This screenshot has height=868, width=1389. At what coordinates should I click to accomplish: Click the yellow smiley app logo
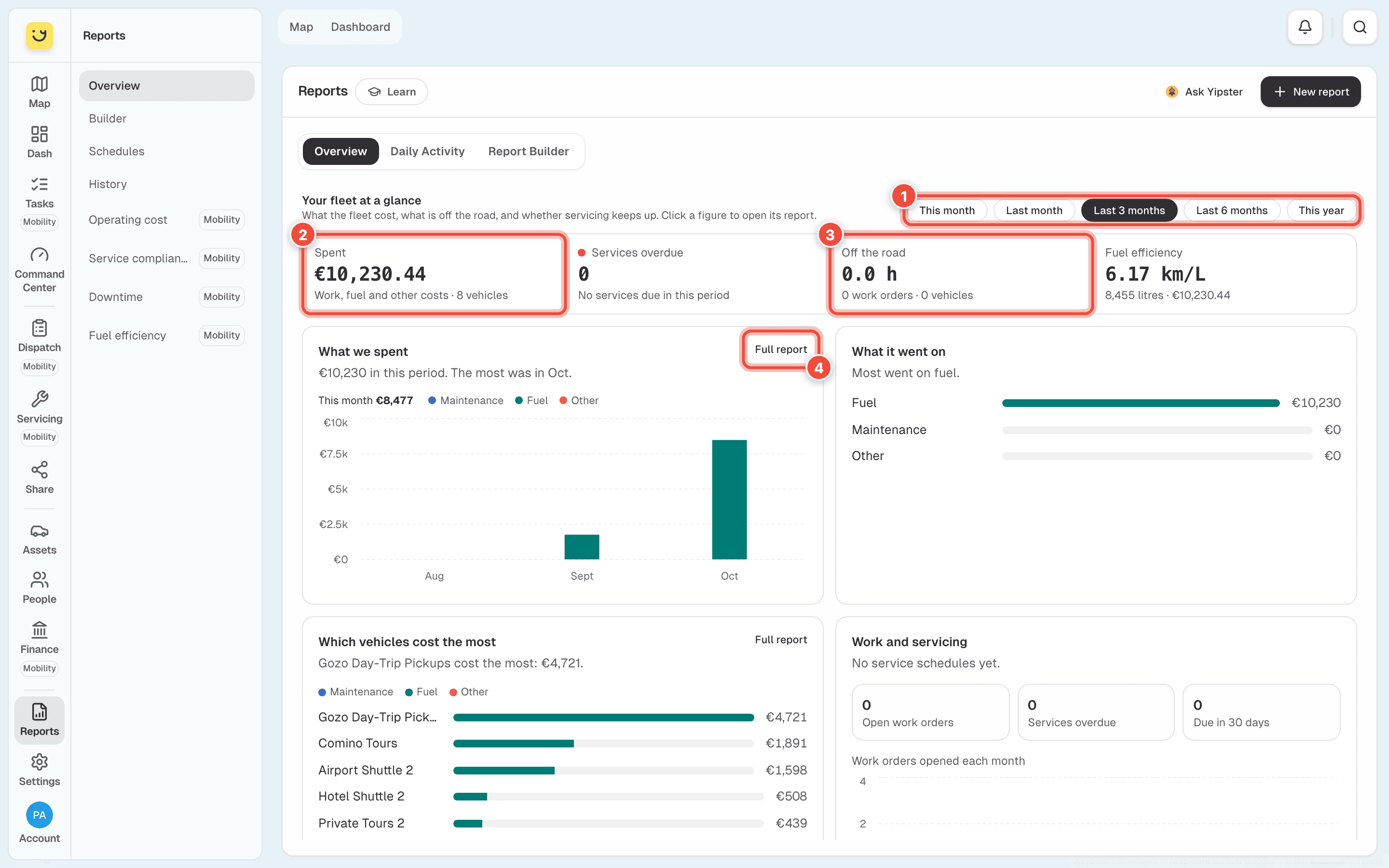(39, 35)
